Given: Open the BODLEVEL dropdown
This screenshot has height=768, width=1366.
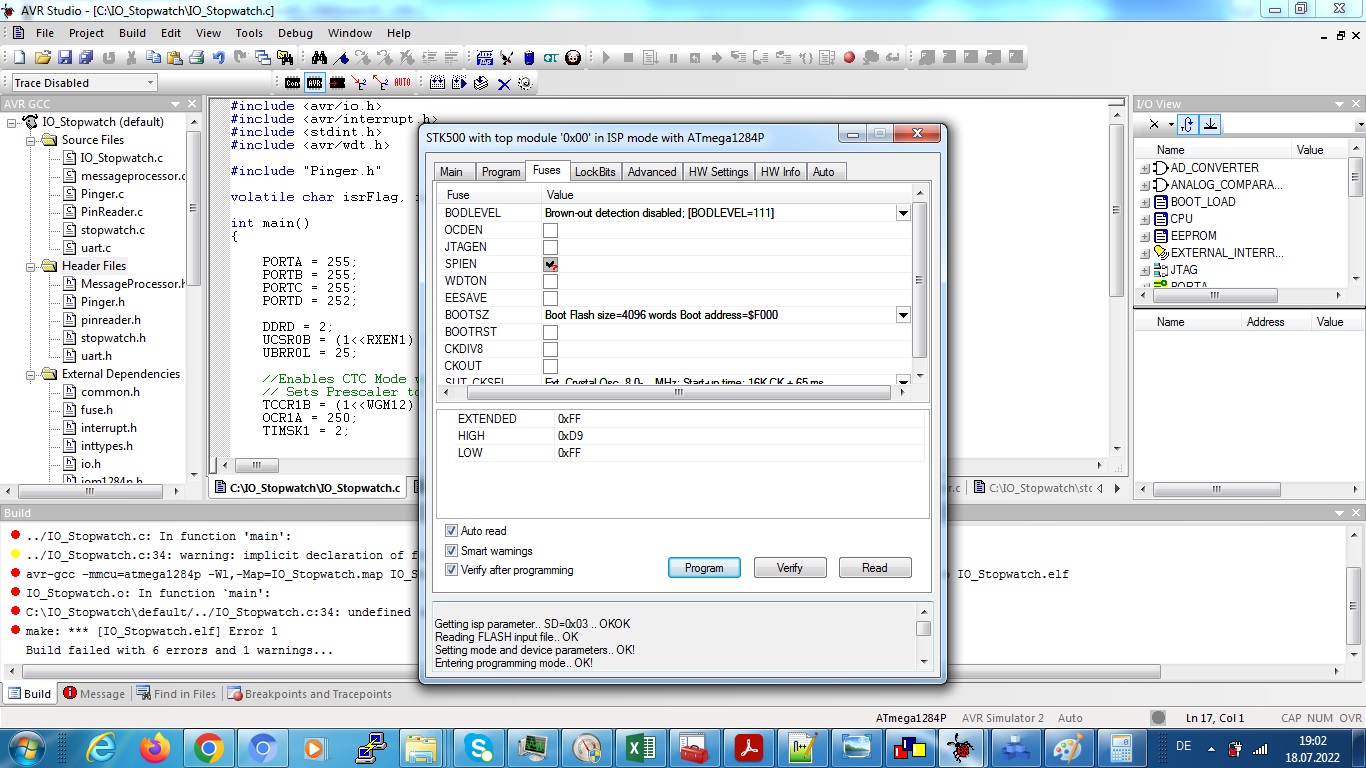Looking at the screenshot, I should [903, 213].
